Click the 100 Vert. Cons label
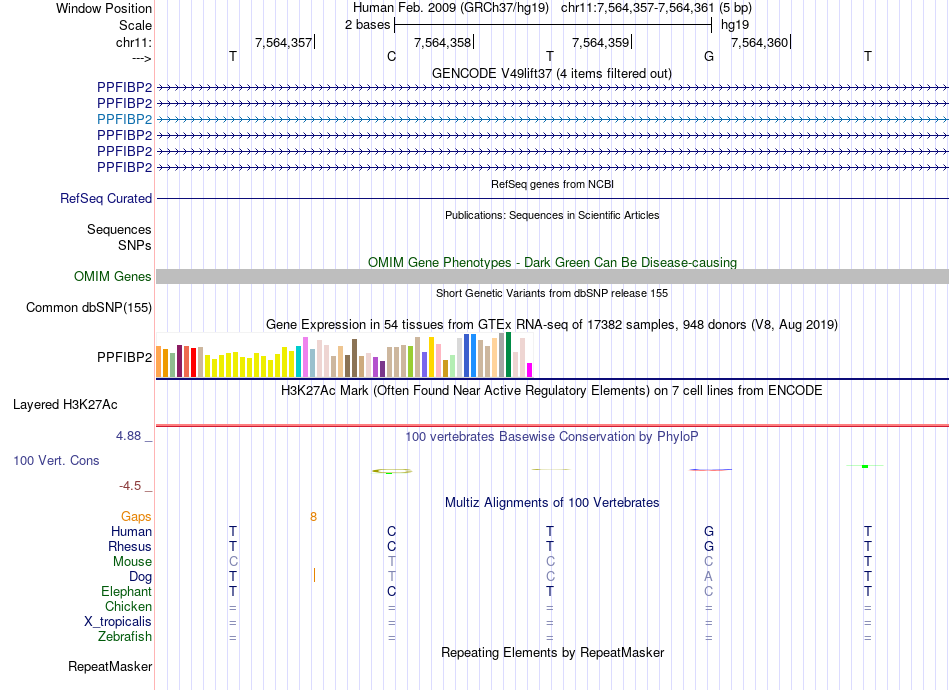950x690 pixels. click(x=56, y=460)
